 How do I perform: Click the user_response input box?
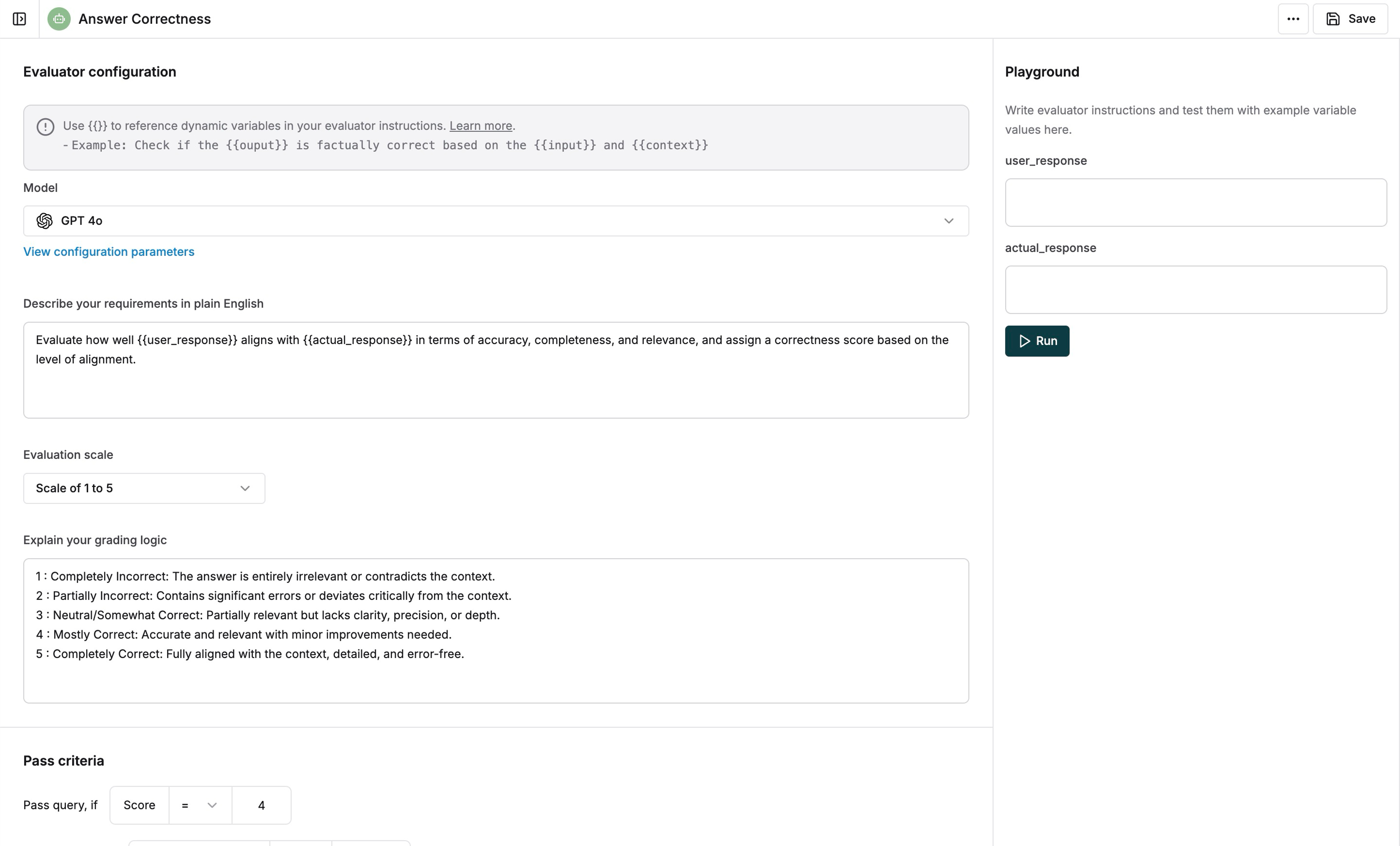click(x=1195, y=202)
